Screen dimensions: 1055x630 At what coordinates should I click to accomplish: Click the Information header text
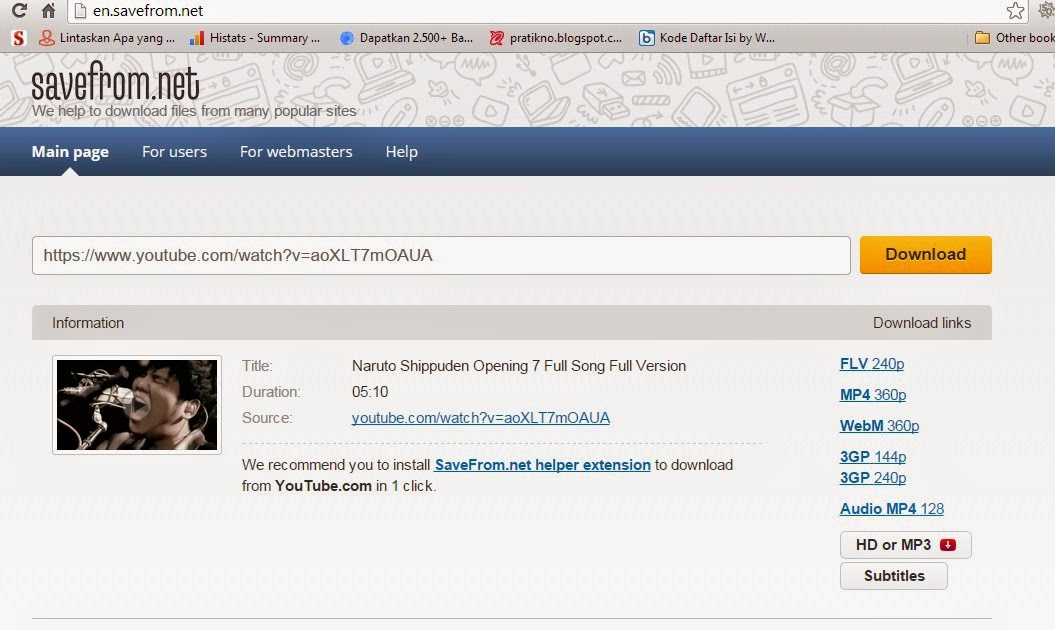(88, 323)
